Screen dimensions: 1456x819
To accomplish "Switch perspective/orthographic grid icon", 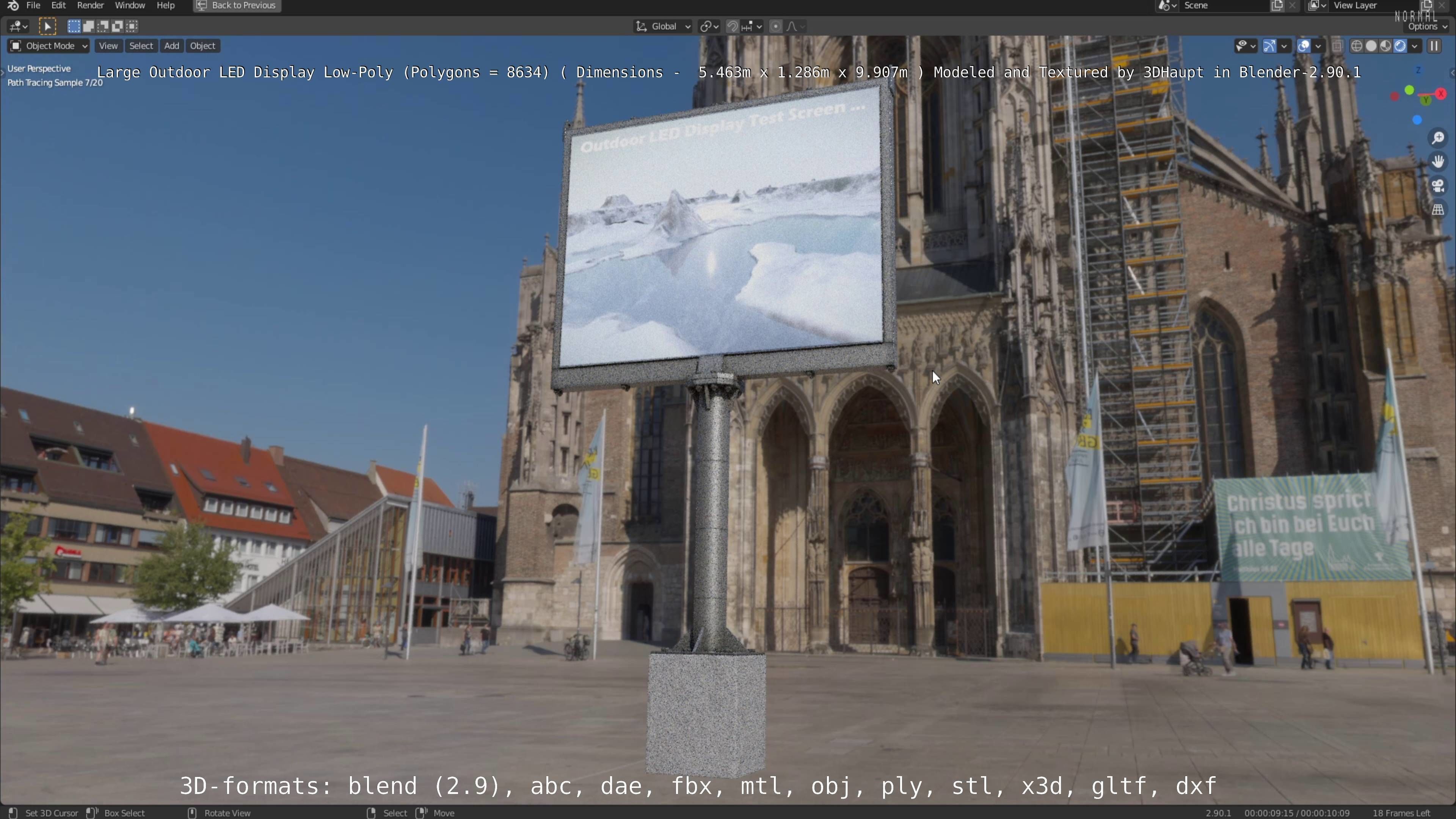I will click(x=1438, y=210).
